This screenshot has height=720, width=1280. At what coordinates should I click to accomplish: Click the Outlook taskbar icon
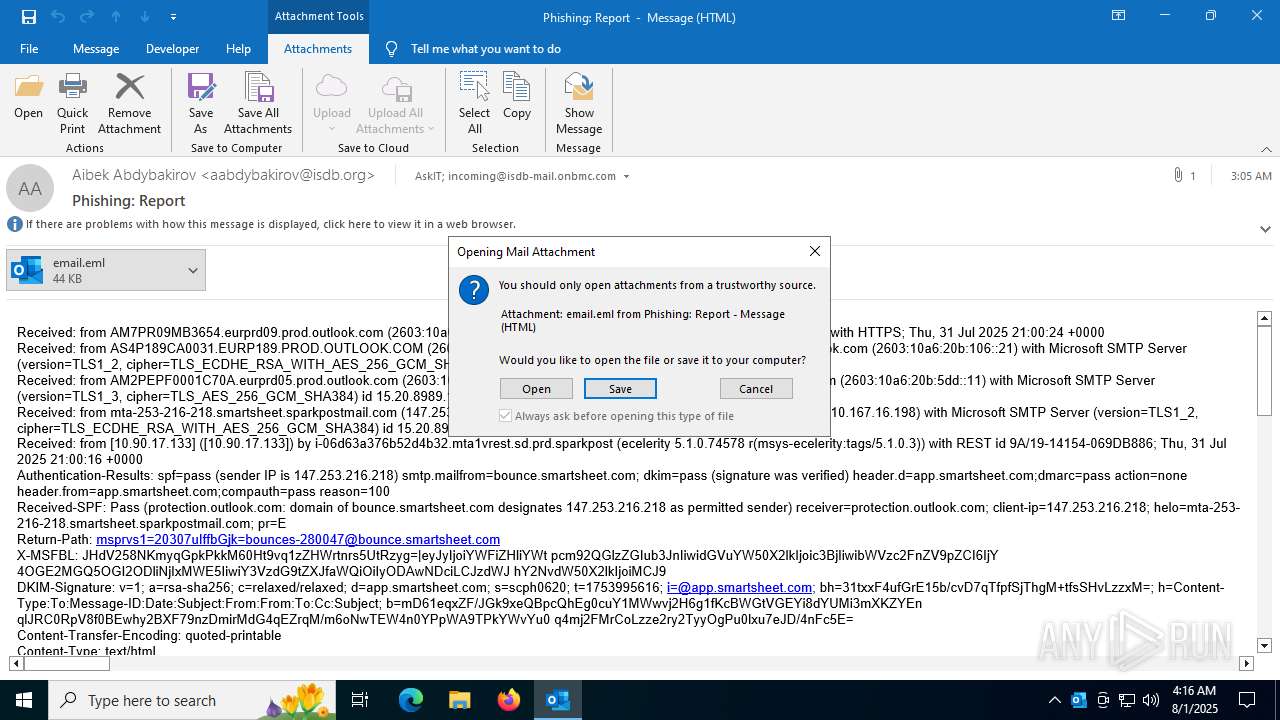[558, 700]
